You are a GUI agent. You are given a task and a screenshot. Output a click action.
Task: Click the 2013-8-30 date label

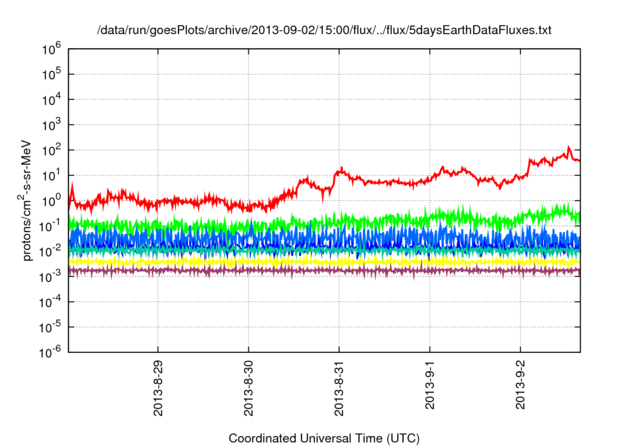(x=249, y=388)
